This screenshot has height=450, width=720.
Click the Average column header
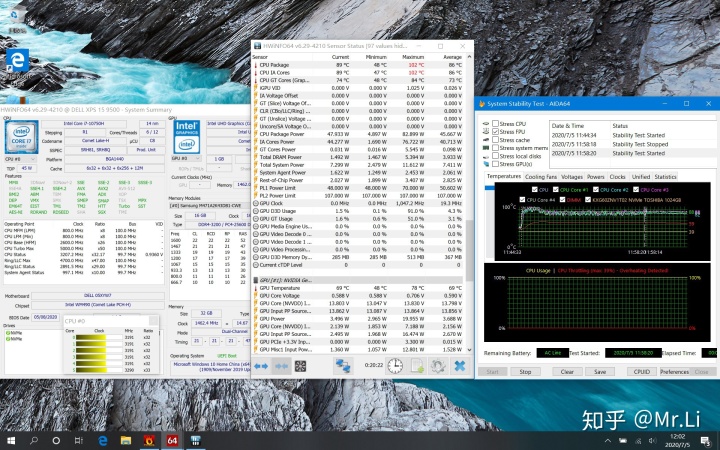point(452,57)
